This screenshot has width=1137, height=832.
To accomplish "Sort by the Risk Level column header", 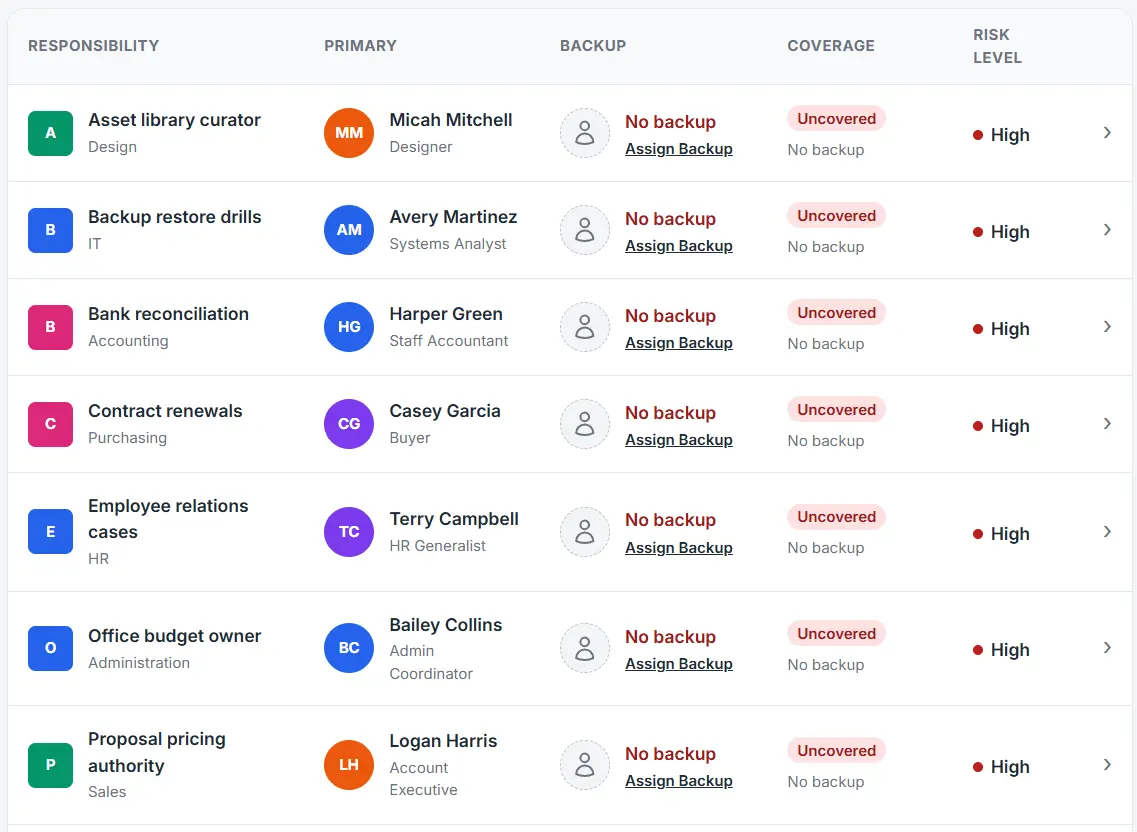I will tap(997, 46).
